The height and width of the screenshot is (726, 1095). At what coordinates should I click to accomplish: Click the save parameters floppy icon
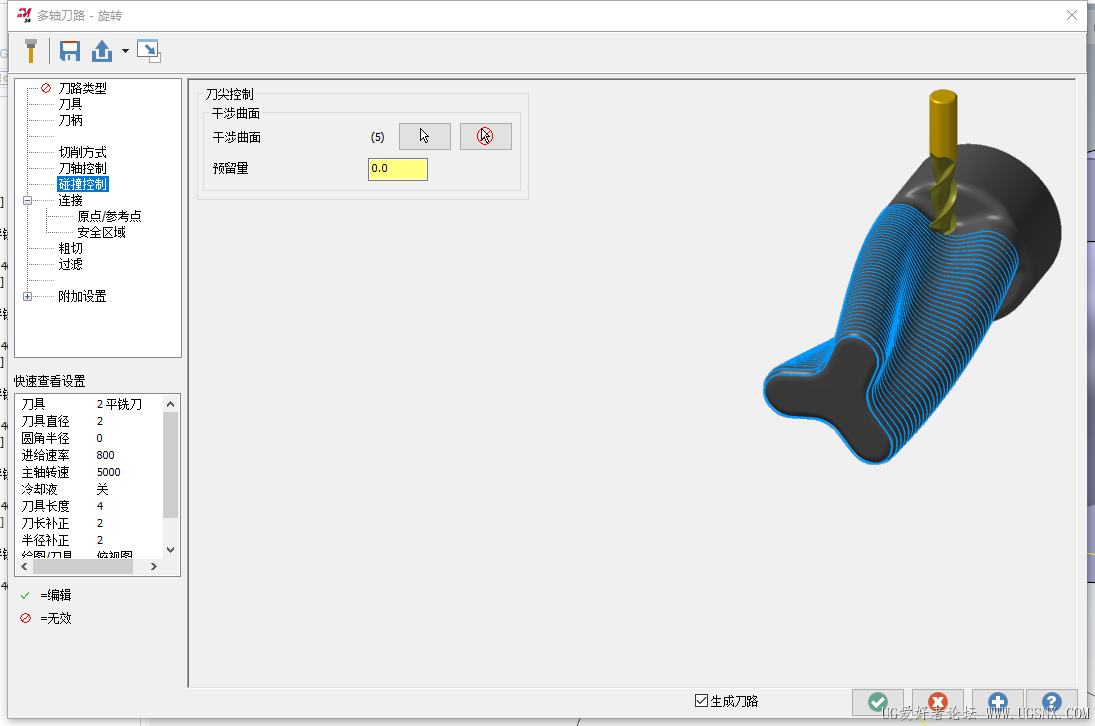click(70, 51)
